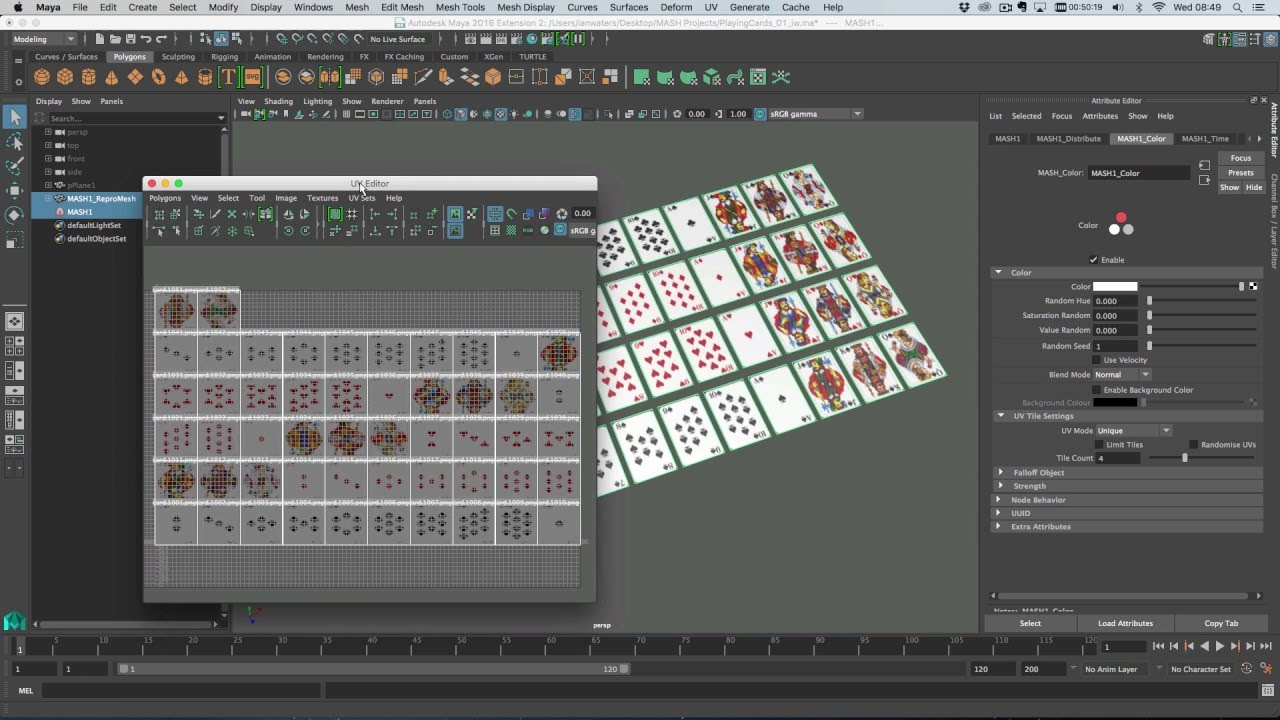Click the Color map checker button

pos(1253,287)
